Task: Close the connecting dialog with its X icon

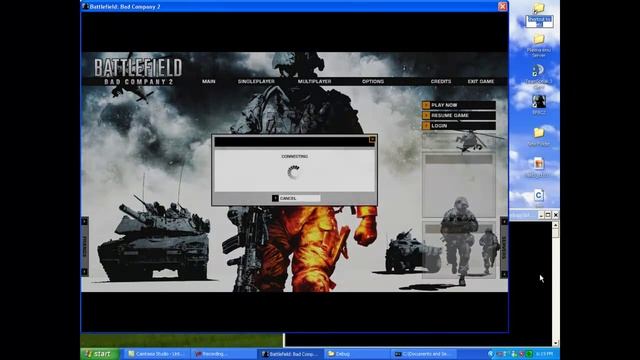Action: (x=372, y=140)
